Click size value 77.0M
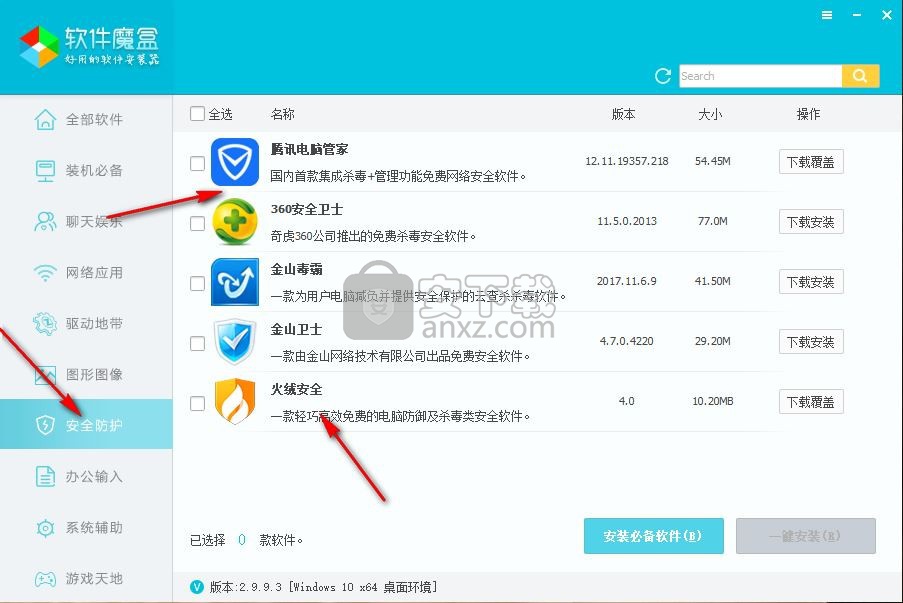Viewport: 903px width, 603px height. (712, 221)
